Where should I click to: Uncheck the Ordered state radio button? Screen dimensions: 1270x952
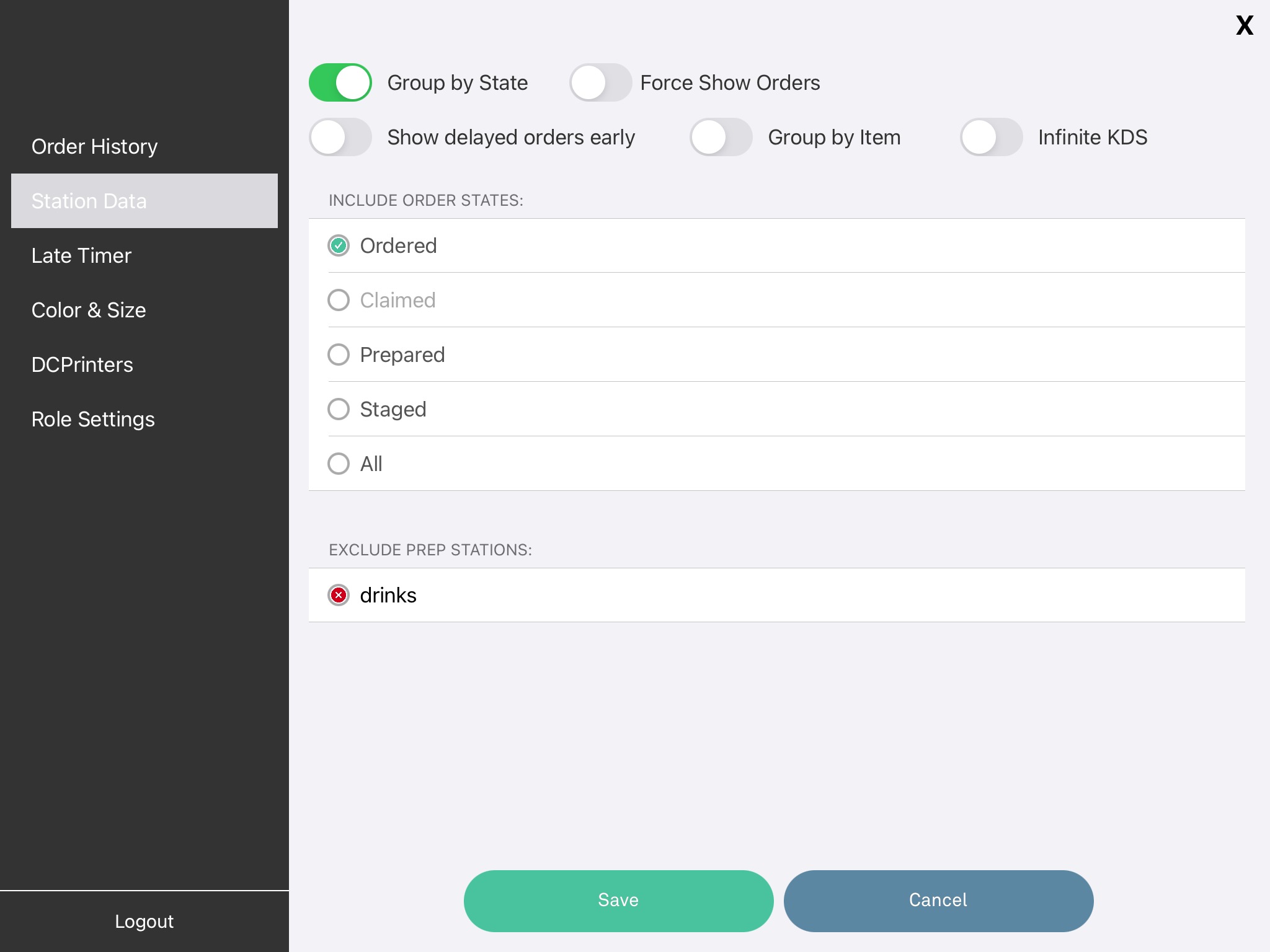pos(339,245)
